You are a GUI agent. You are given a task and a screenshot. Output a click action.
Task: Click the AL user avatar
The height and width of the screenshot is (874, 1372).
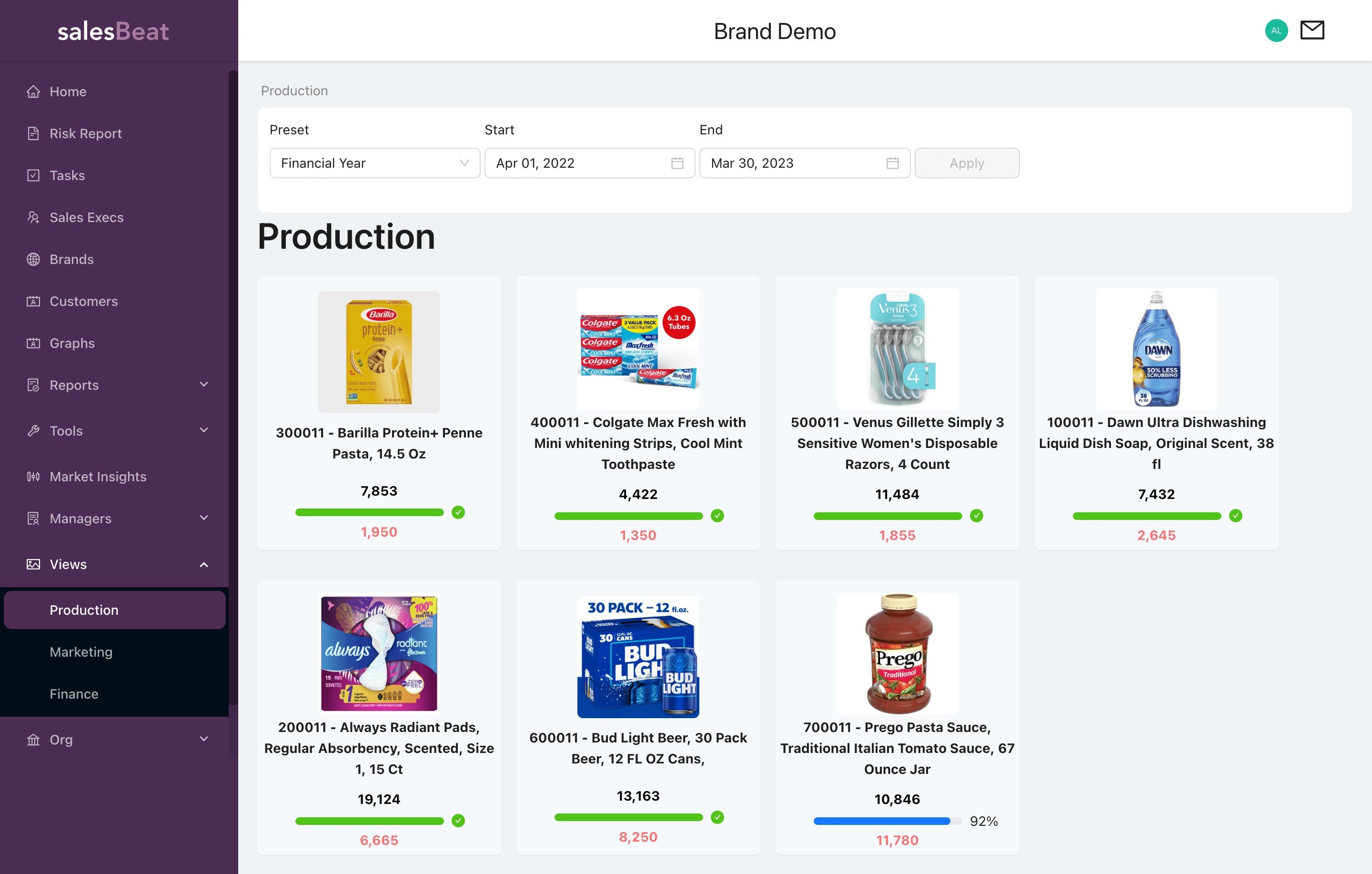pyautogui.click(x=1276, y=30)
